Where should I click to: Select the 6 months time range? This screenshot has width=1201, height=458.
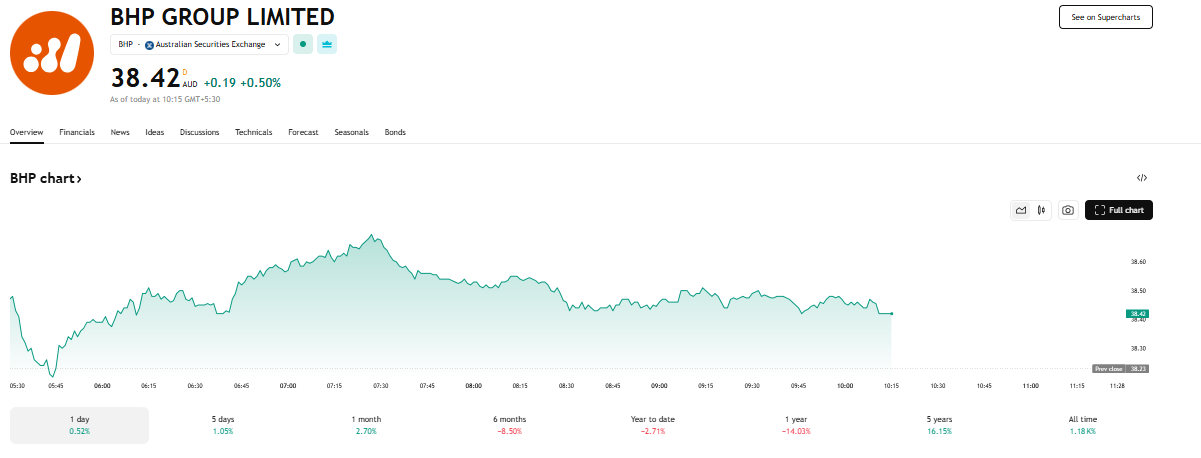pyautogui.click(x=510, y=425)
